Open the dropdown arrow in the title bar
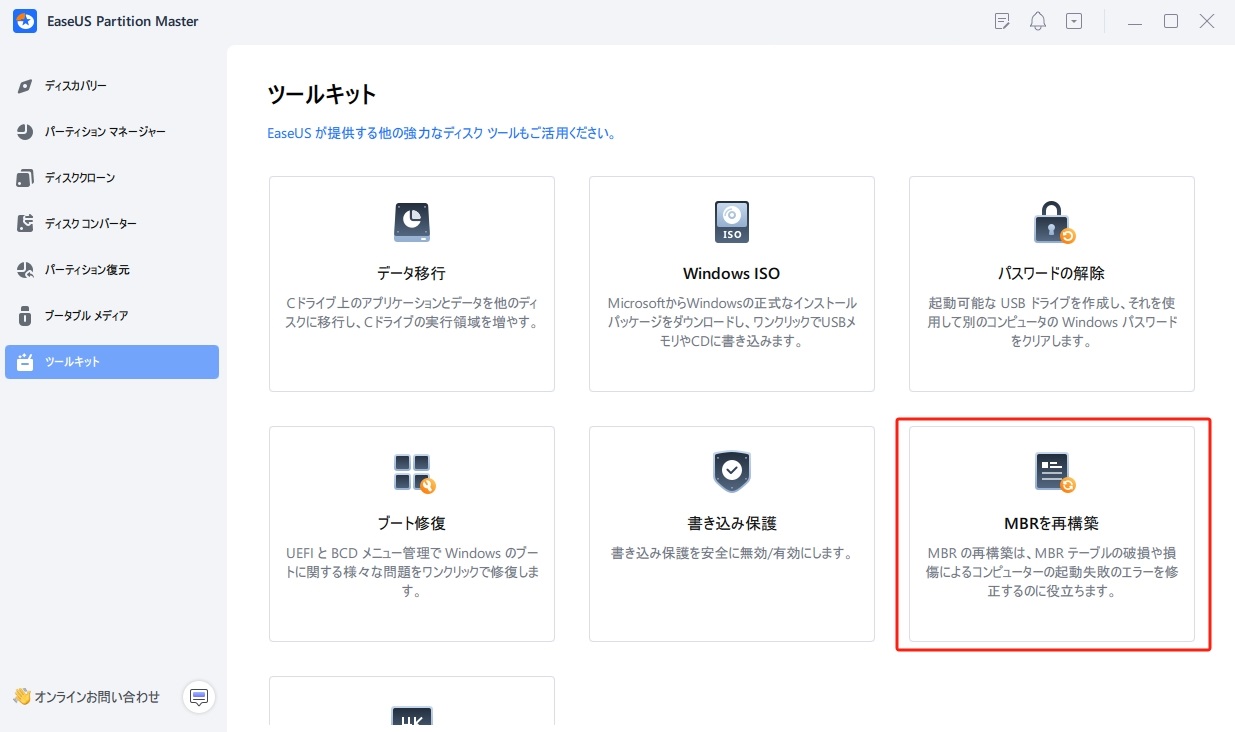This screenshot has height=732, width=1235. 1074,20
